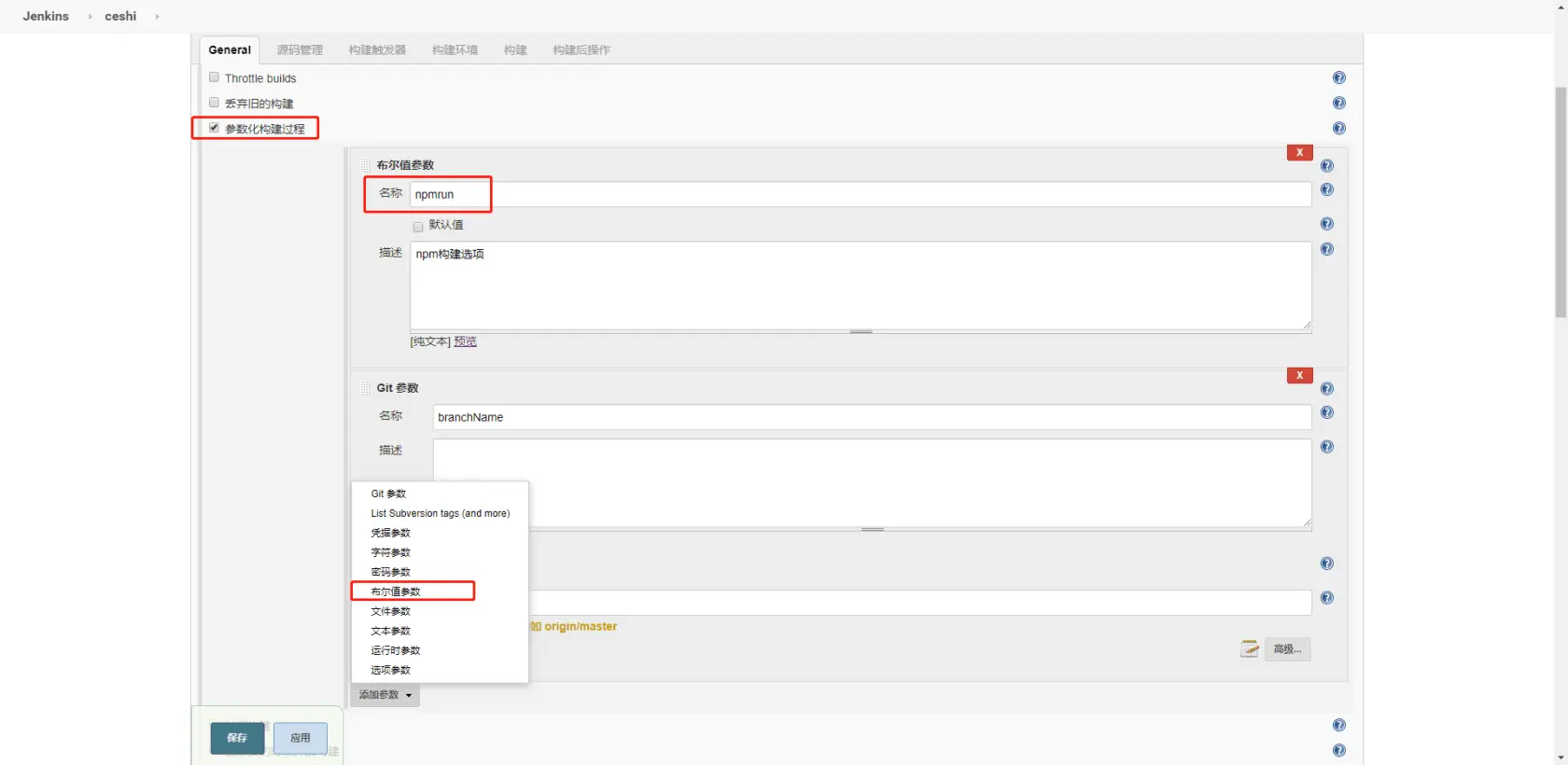Viewport: 1568px width, 765px height.
Task: Focus the empty Git 参数 描述 textarea
Action: tap(872, 483)
